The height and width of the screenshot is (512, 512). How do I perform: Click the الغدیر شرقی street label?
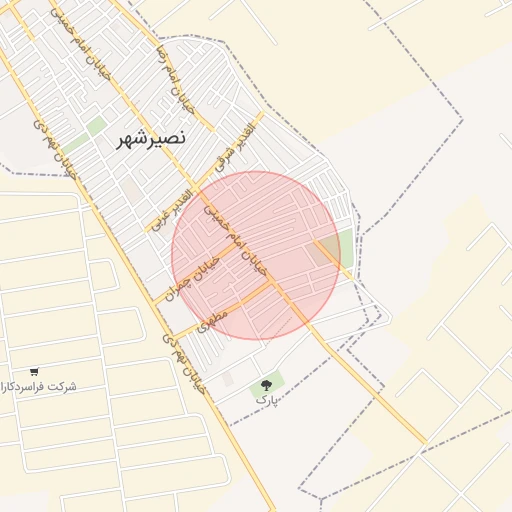[234, 148]
